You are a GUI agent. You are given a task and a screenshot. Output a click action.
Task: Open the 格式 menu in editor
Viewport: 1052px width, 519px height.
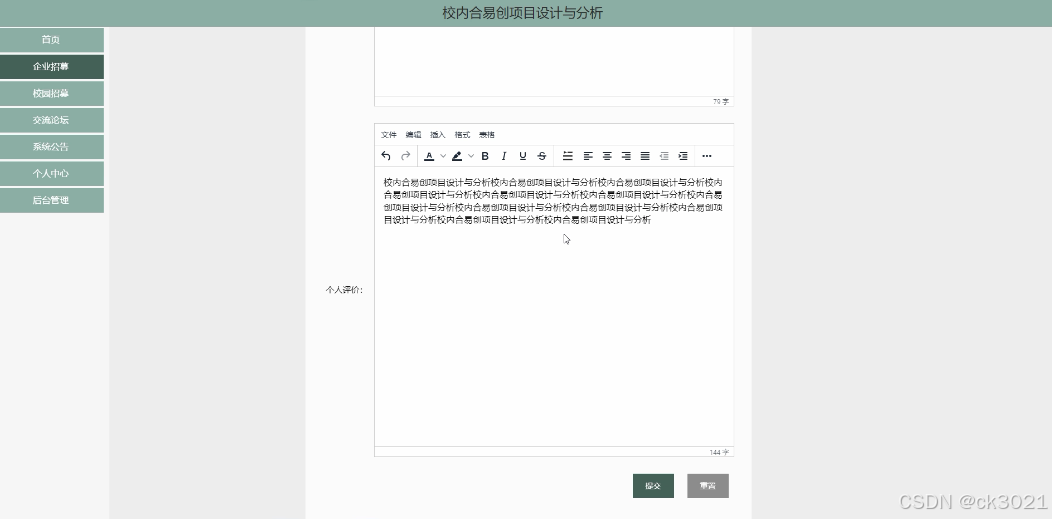click(x=462, y=135)
